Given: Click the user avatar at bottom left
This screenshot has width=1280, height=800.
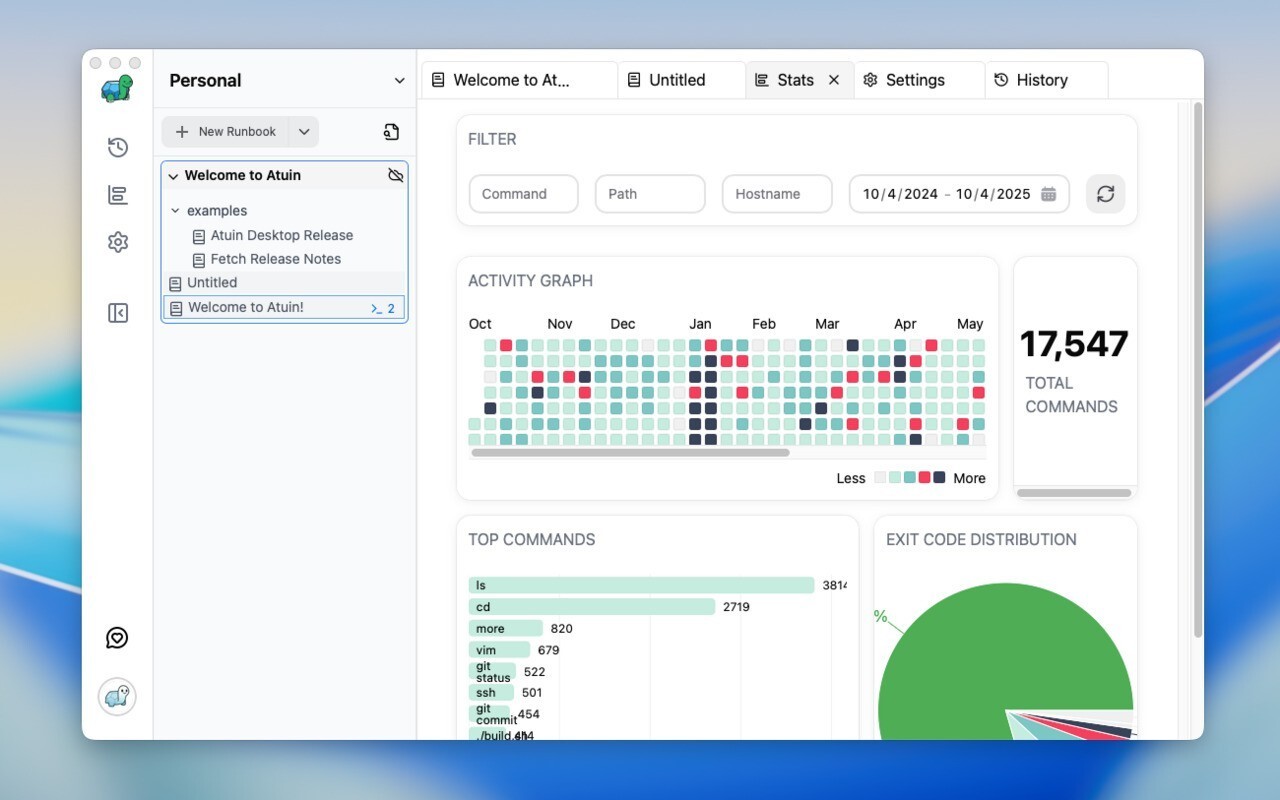Looking at the screenshot, I should click(117, 696).
